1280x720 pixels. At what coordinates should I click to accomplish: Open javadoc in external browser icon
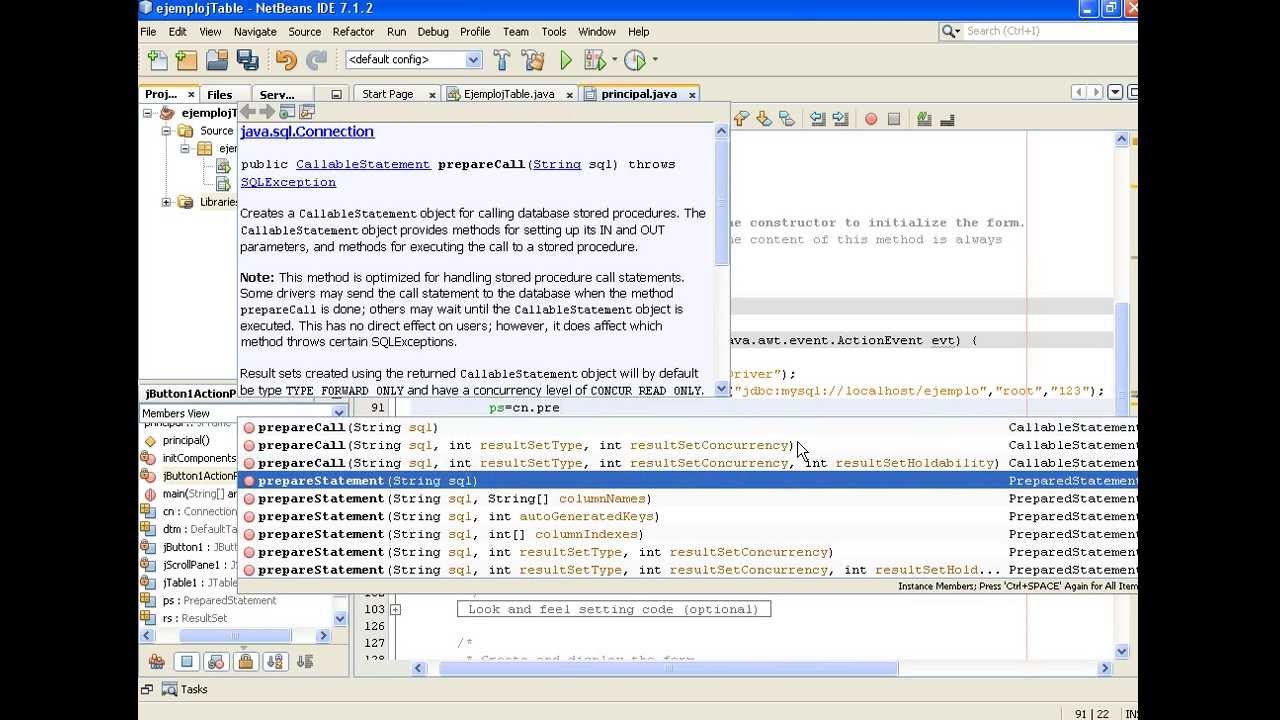tap(287, 112)
